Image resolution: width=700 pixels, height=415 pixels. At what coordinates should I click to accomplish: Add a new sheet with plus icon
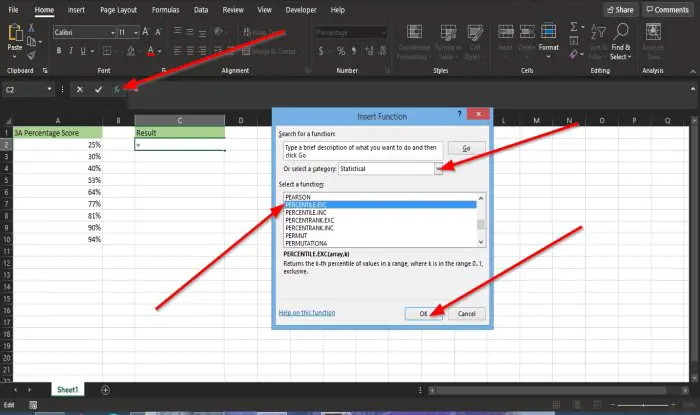[x=105, y=390]
